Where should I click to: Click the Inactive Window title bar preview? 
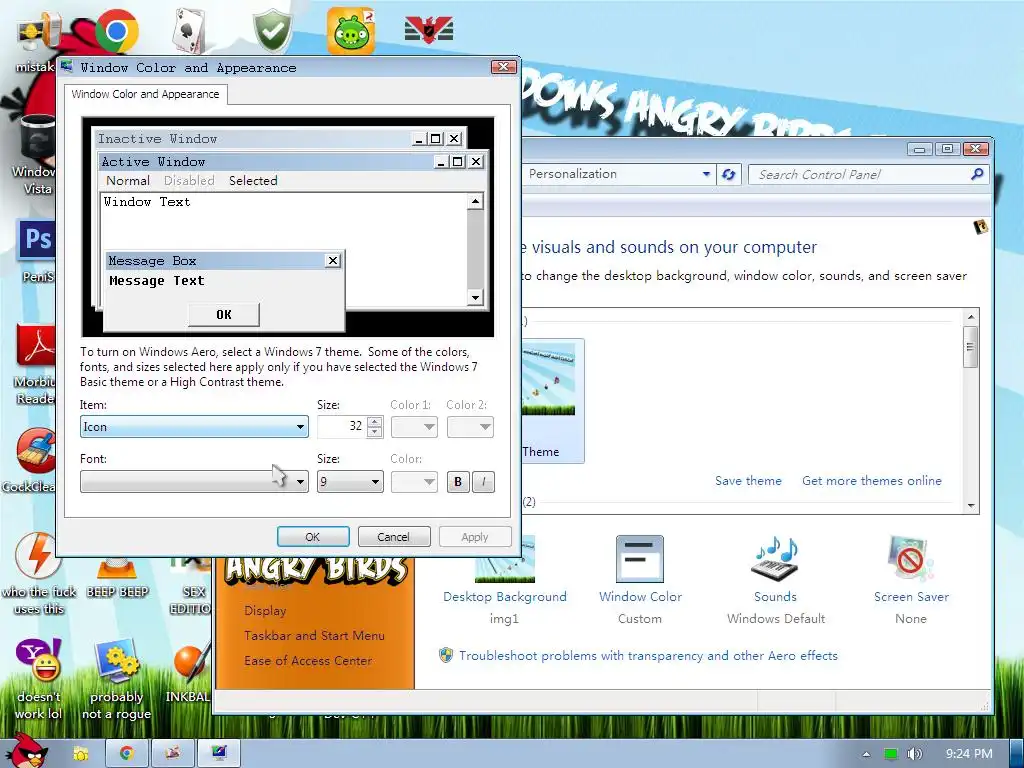(x=255, y=138)
